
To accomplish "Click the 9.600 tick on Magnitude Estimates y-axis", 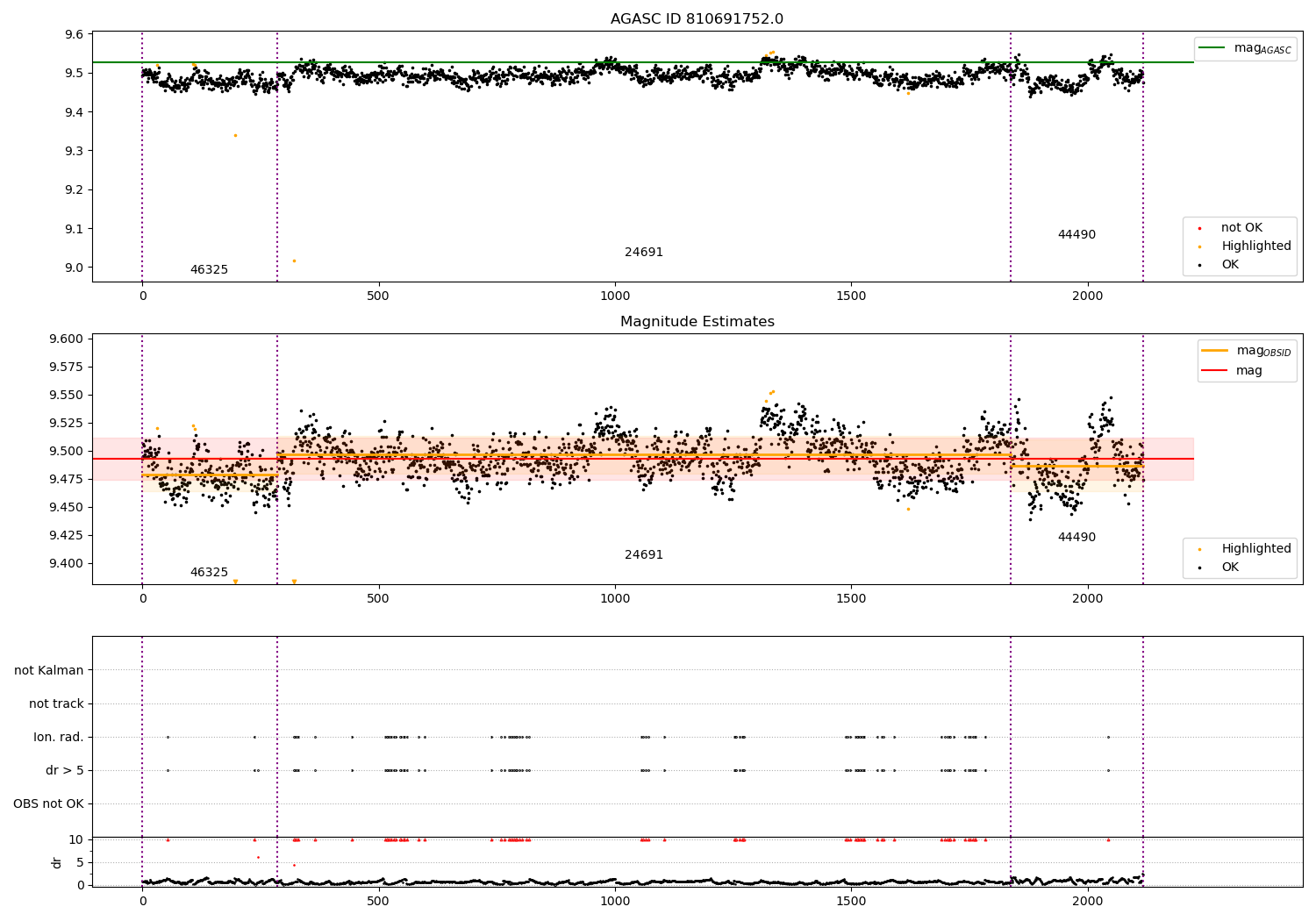I will [x=66, y=339].
